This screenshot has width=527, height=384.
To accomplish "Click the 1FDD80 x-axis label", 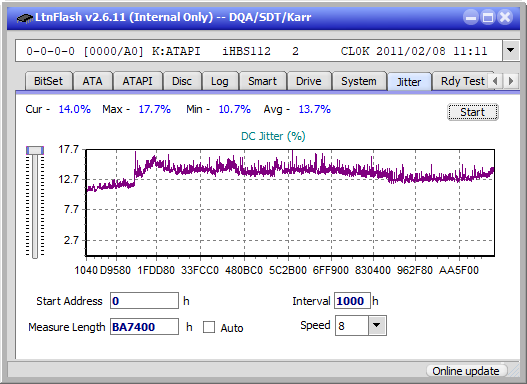I will pos(156,270).
